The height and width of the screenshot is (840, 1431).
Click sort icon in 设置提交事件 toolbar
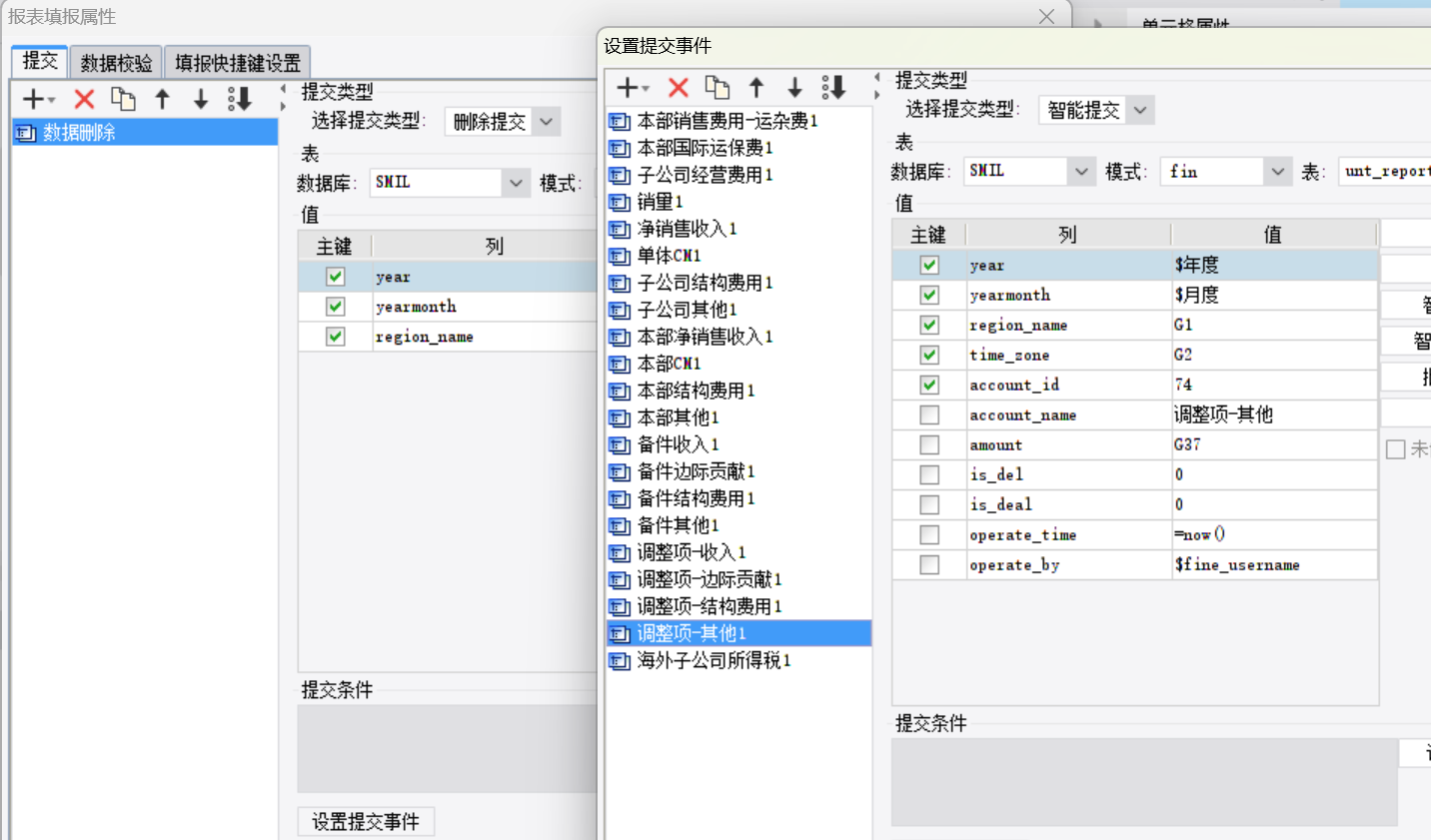pos(833,88)
